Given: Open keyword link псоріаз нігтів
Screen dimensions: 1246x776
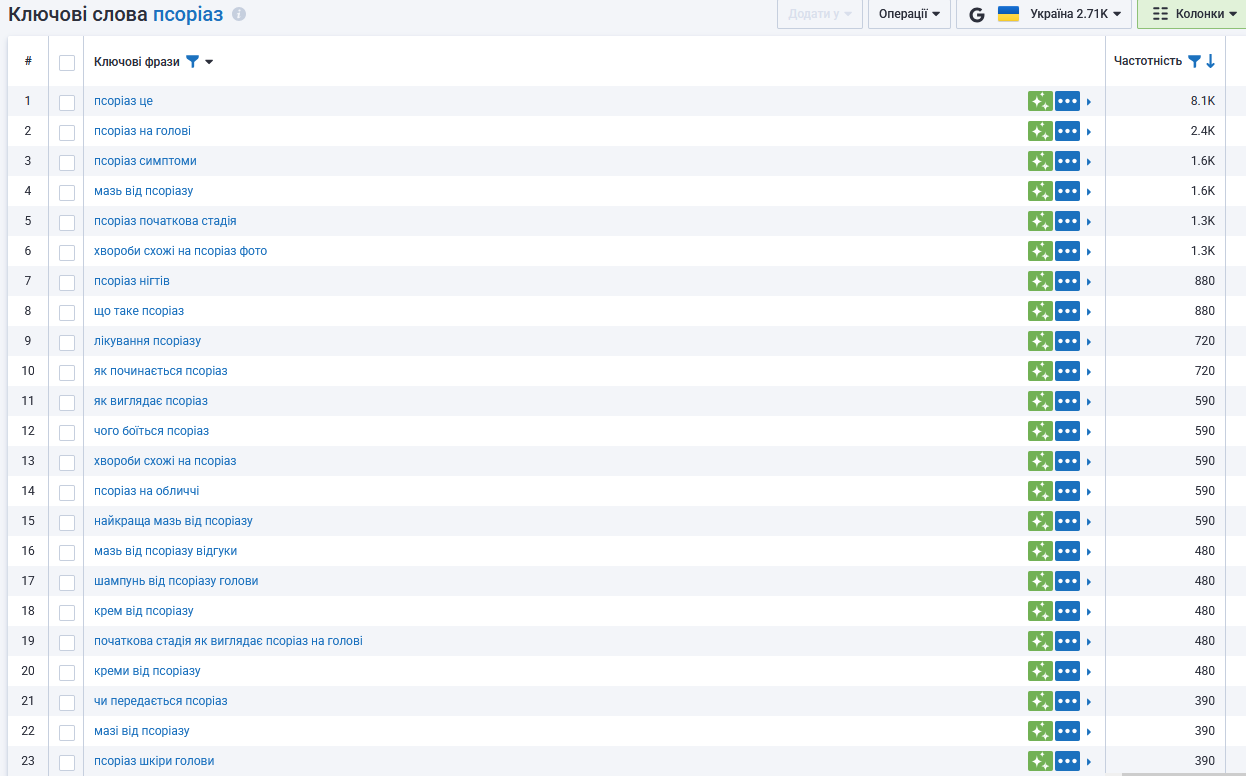Looking at the screenshot, I should tap(132, 281).
